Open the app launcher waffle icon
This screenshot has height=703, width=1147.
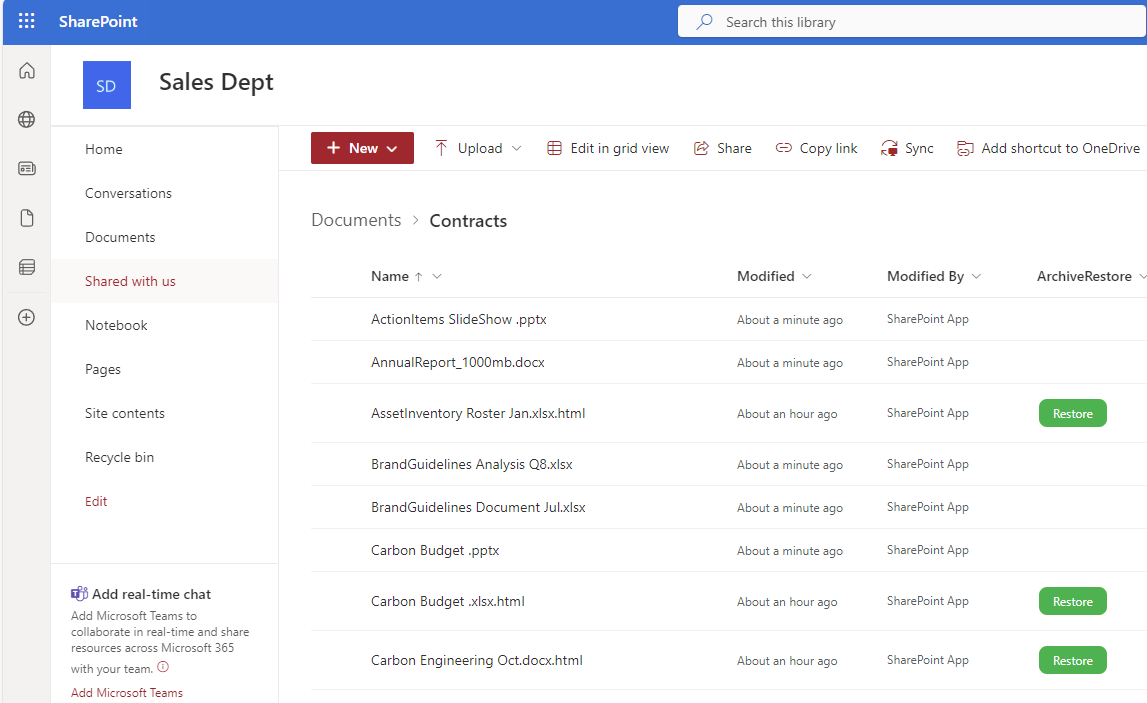tap(26, 21)
